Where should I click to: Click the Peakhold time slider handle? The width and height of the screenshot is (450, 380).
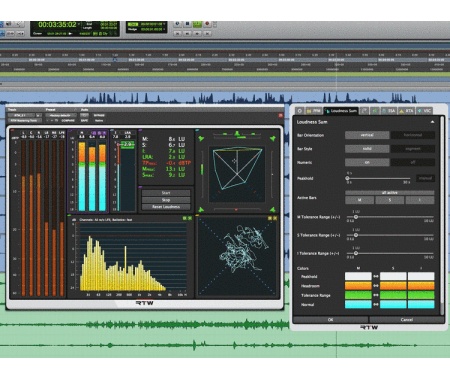click(x=347, y=178)
